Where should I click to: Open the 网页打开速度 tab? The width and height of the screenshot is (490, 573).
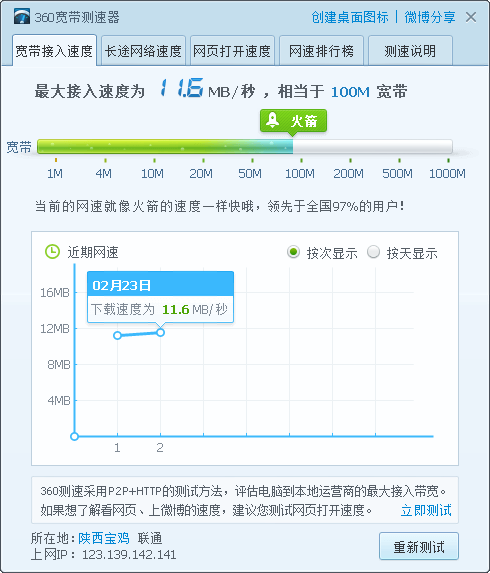(x=232, y=51)
